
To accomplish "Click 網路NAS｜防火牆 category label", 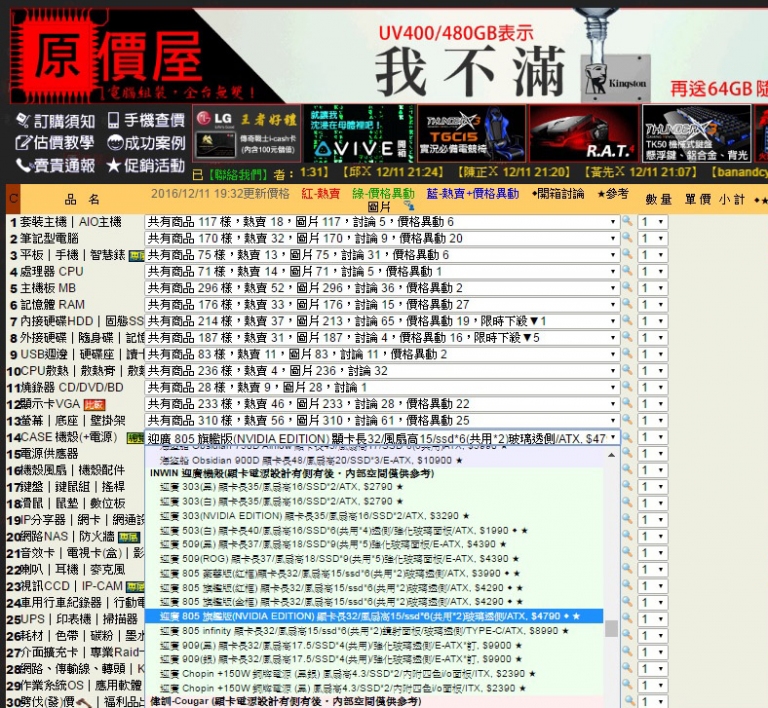I will tap(67, 537).
